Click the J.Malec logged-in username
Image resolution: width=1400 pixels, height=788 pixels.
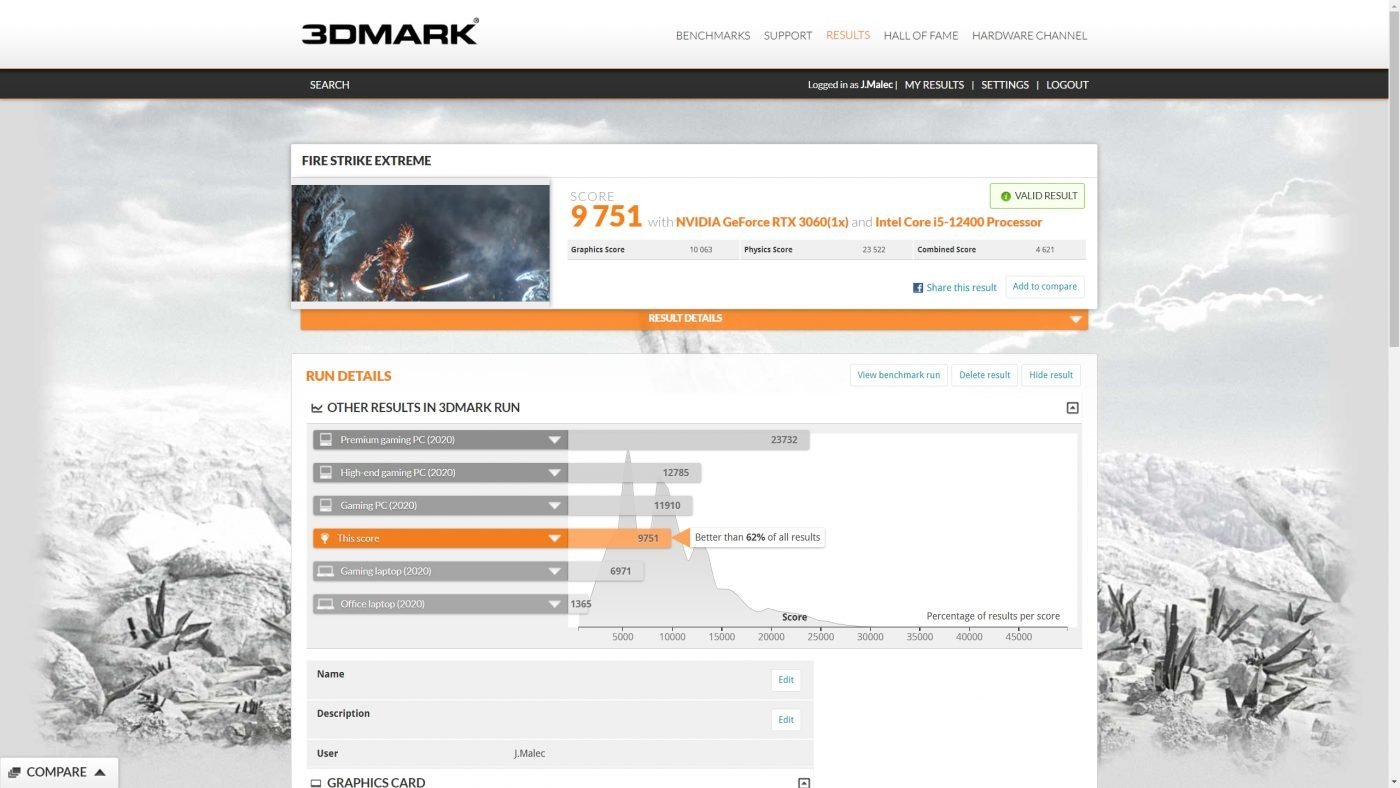click(x=877, y=85)
